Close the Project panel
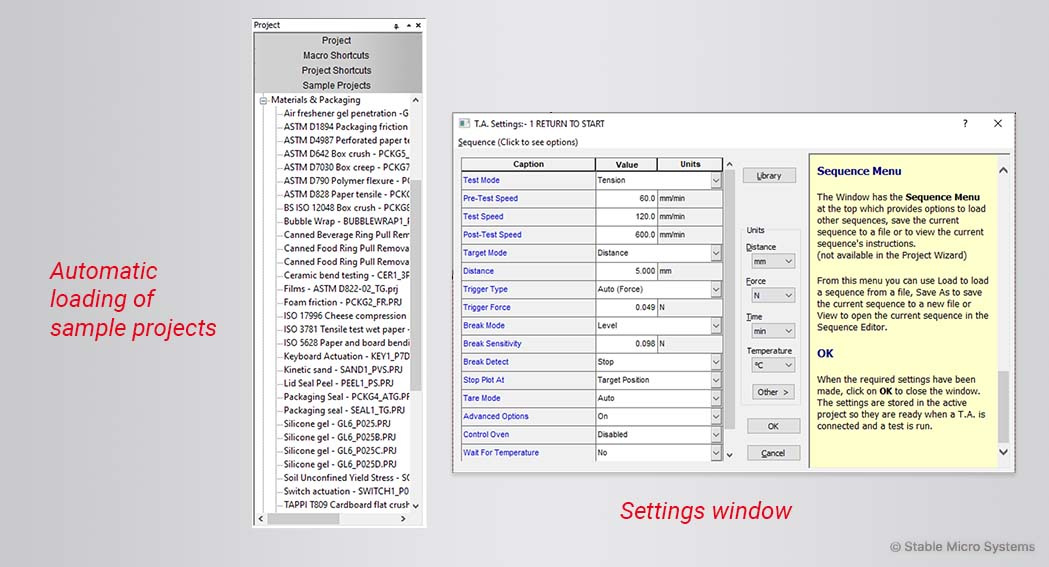Viewport: 1049px width, 567px height. 418,25
